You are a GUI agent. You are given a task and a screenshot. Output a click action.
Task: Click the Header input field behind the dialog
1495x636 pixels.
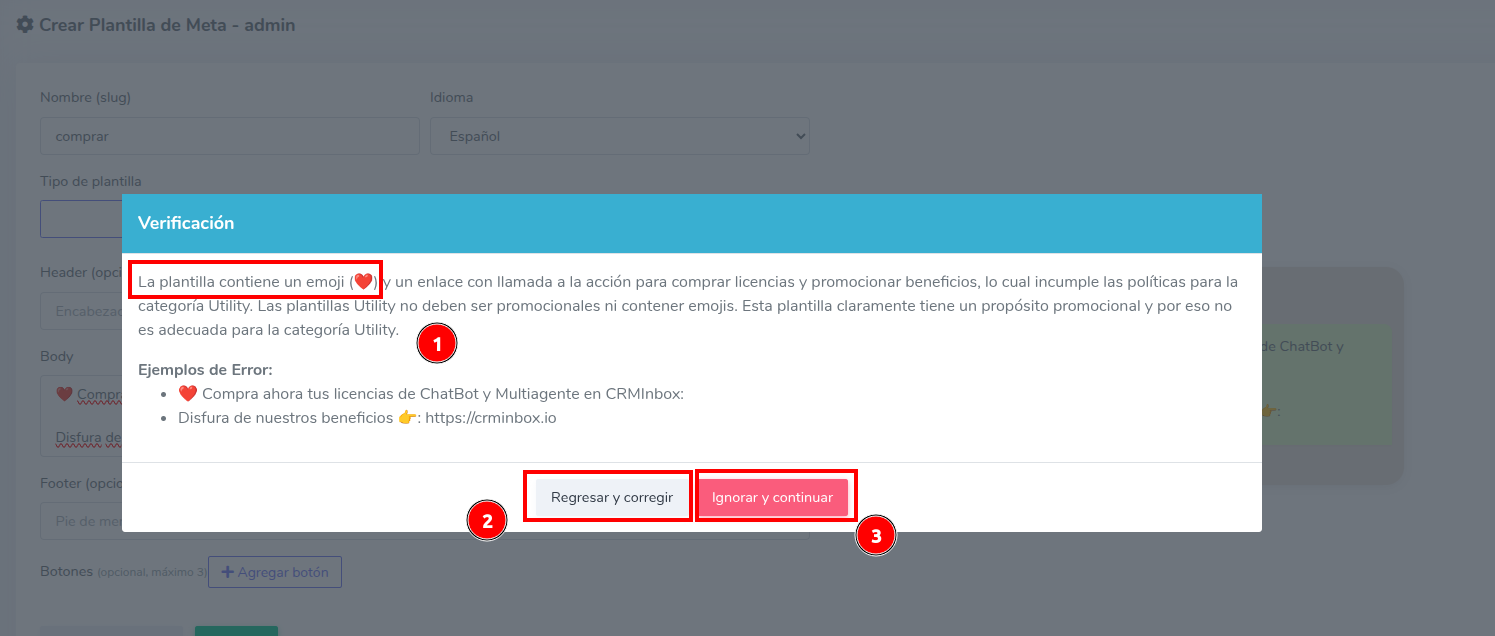80,311
